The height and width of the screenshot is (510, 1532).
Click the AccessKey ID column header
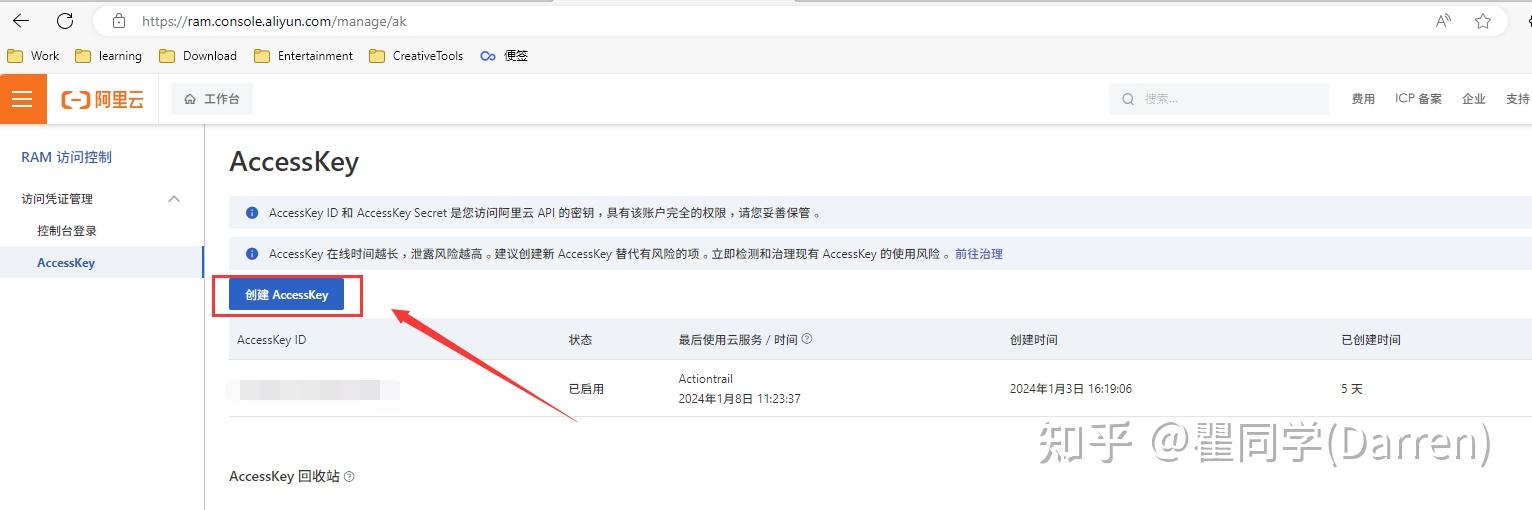(x=272, y=340)
